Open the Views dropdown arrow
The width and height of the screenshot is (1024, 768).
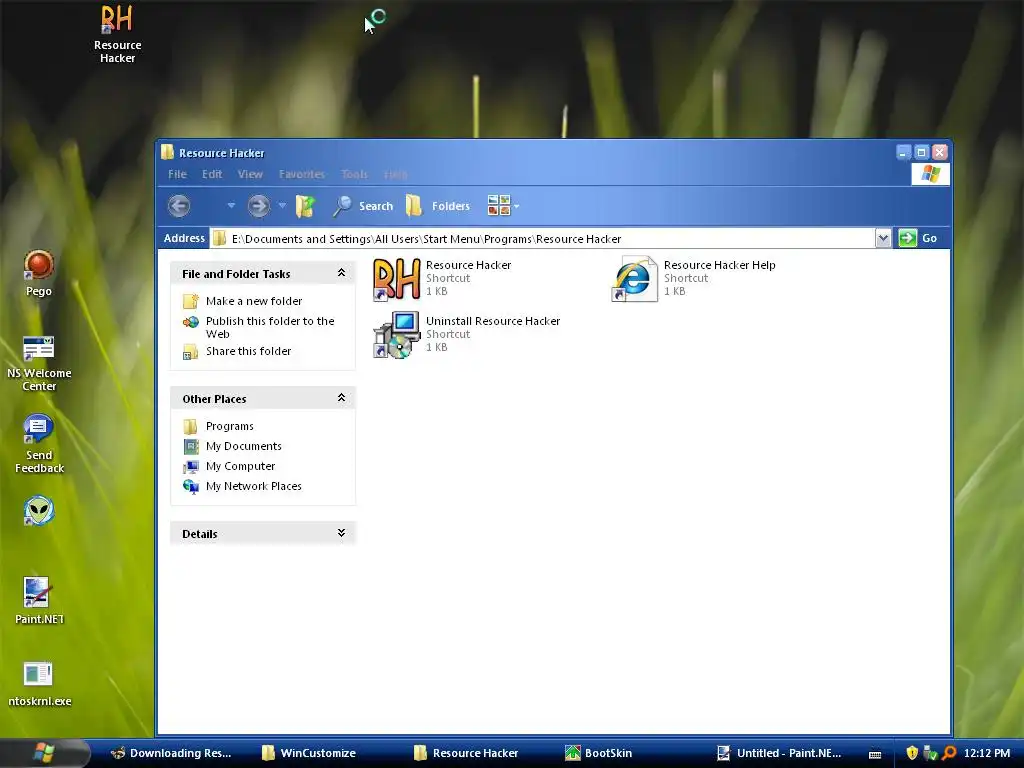pyautogui.click(x=517, y=206)
